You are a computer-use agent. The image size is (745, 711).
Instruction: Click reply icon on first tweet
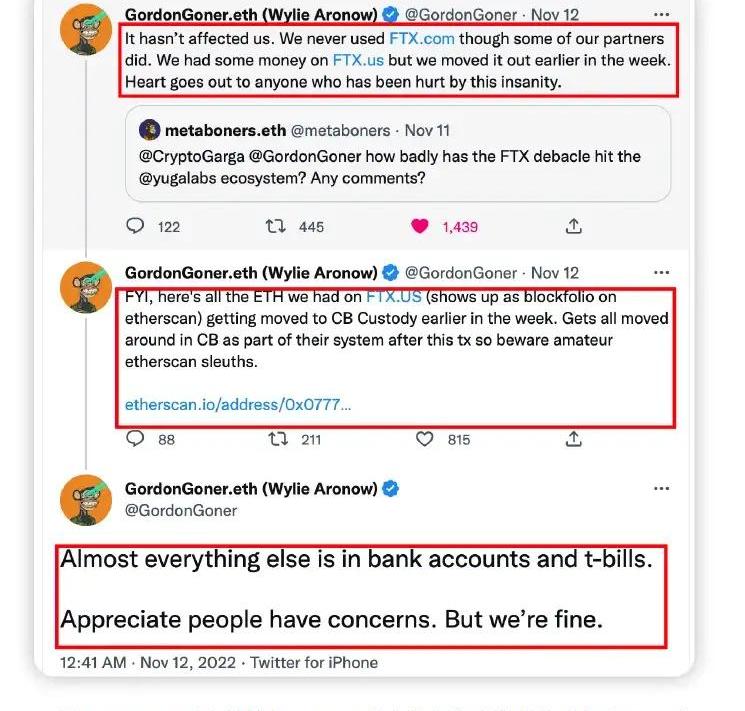(136, 227)
